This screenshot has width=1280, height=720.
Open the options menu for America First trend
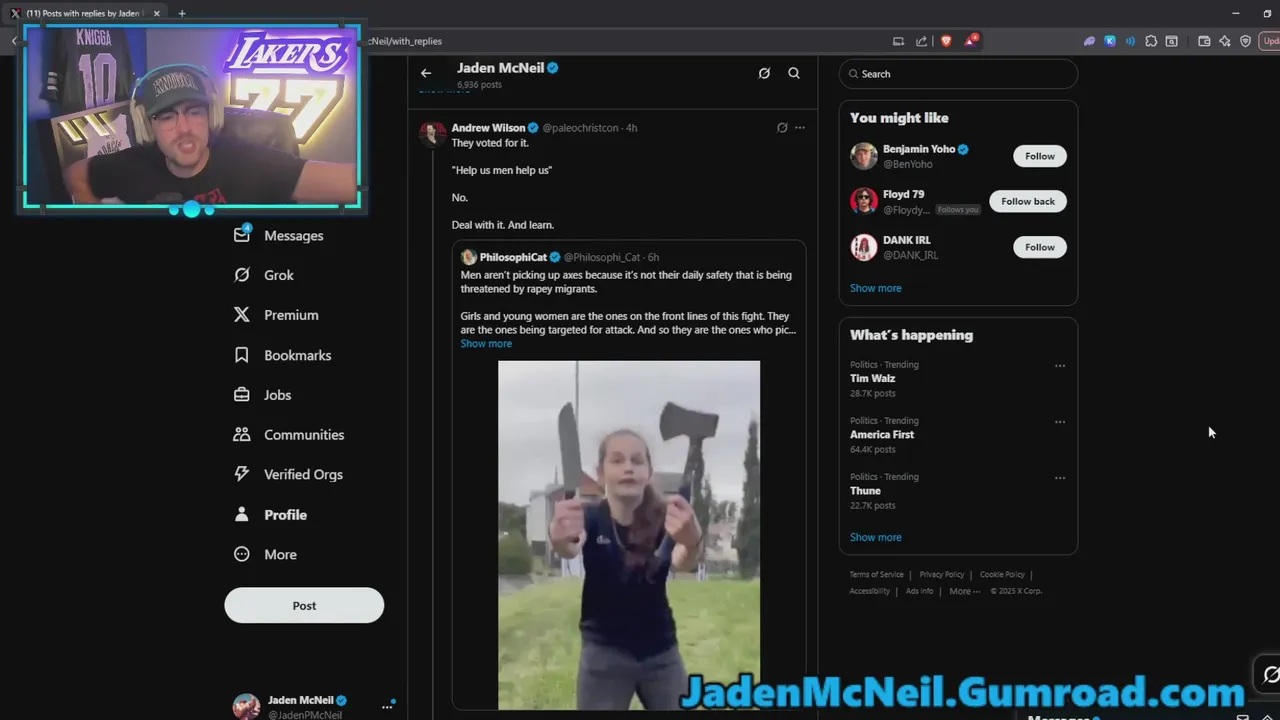[x=1060, y=422]
